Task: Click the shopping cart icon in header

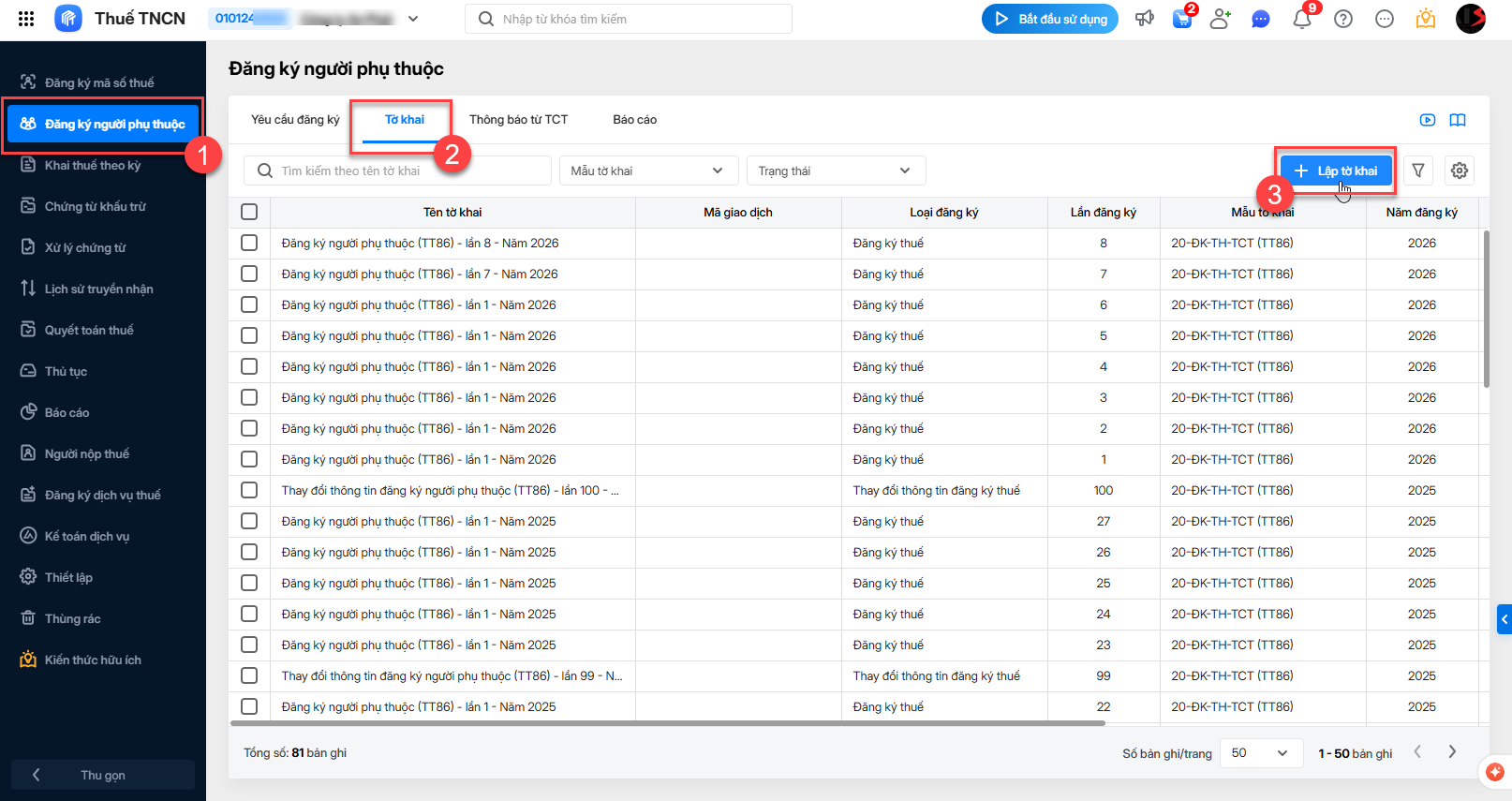Action: [x=1182, y=19]
